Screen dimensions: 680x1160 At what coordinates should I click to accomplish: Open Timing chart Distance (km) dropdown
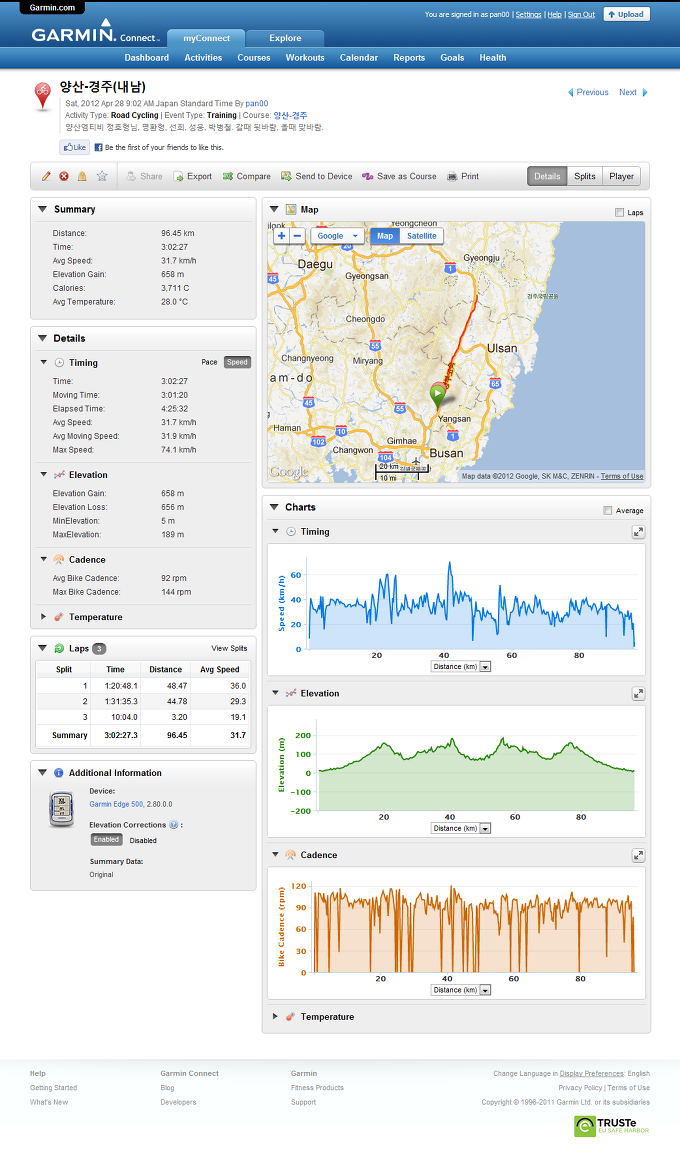[x=461, y=667]
